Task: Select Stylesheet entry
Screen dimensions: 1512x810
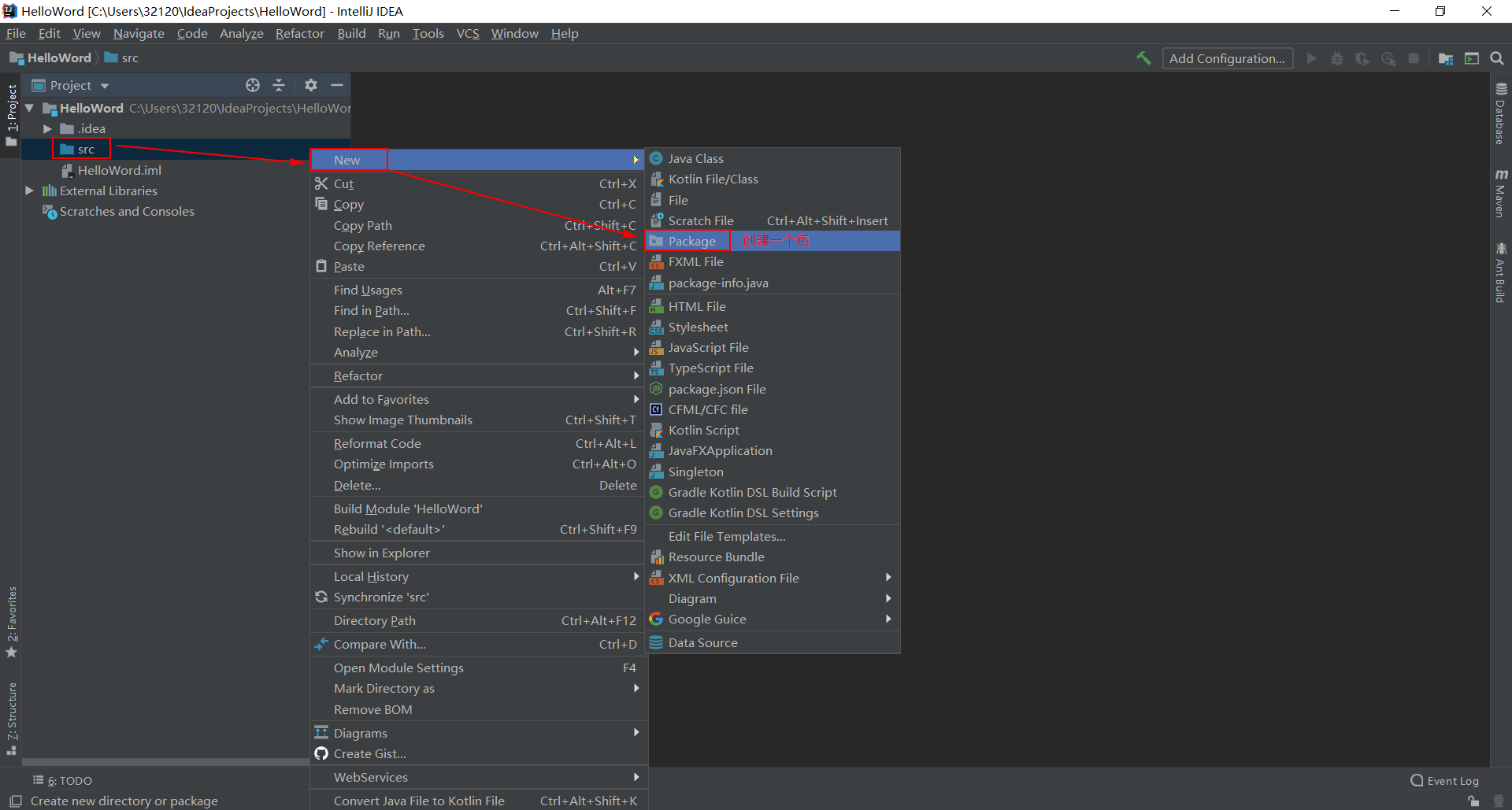Action: click(x=773, y=327)
